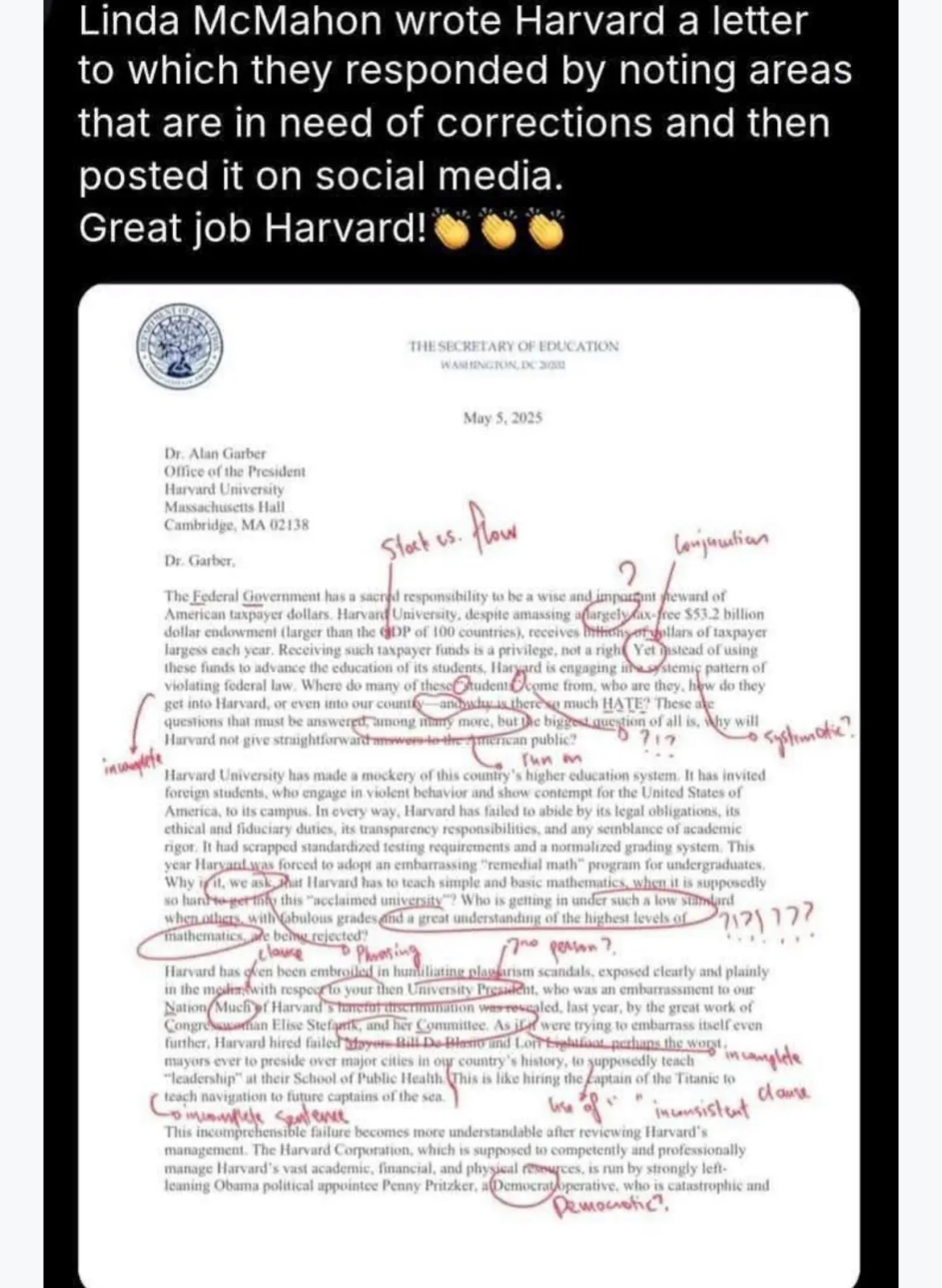Click the red "Democratic?" handwritten note
The height and width of the screenshot is (1288, 942).
pos(612,1205)
